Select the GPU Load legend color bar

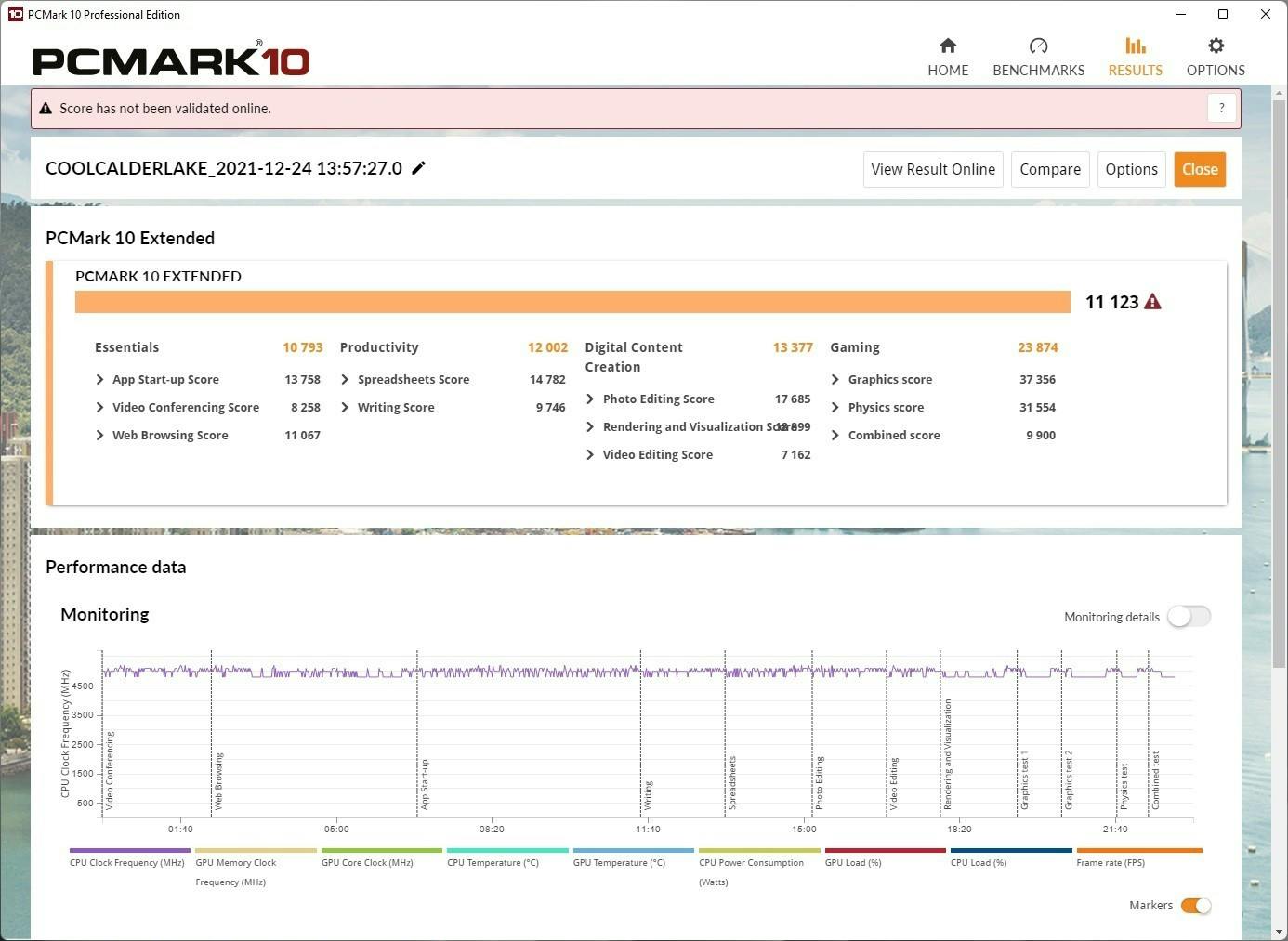885,850
